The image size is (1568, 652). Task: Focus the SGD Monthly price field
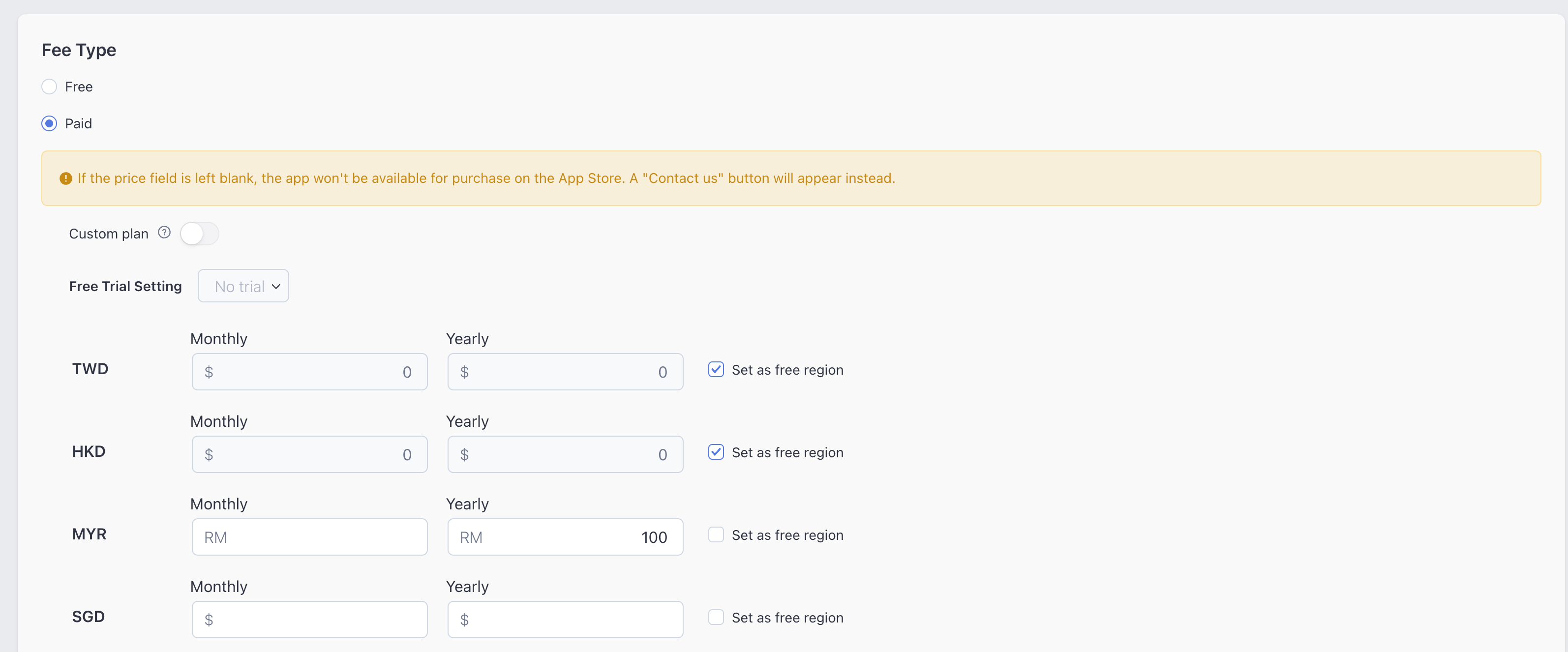(x=309, y=620)
